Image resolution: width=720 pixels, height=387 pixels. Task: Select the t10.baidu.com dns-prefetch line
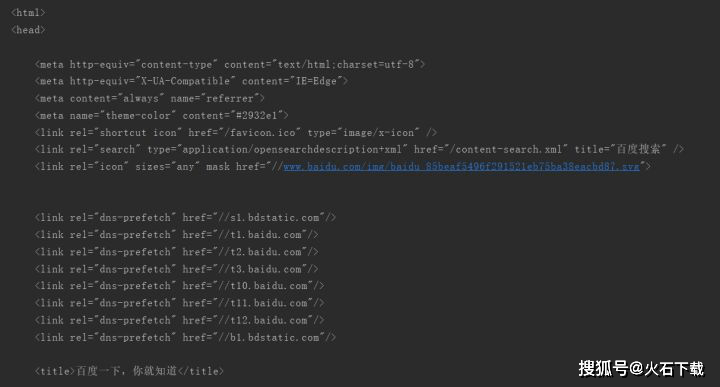179,286
